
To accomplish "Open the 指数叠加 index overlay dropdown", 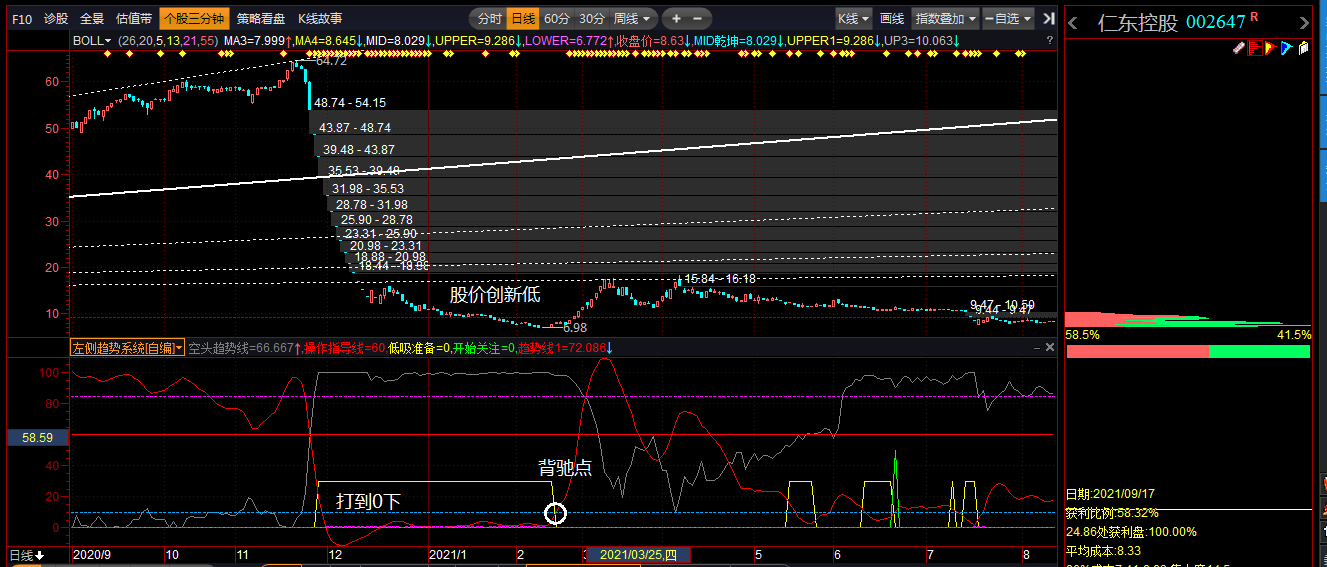I will 945,18.
